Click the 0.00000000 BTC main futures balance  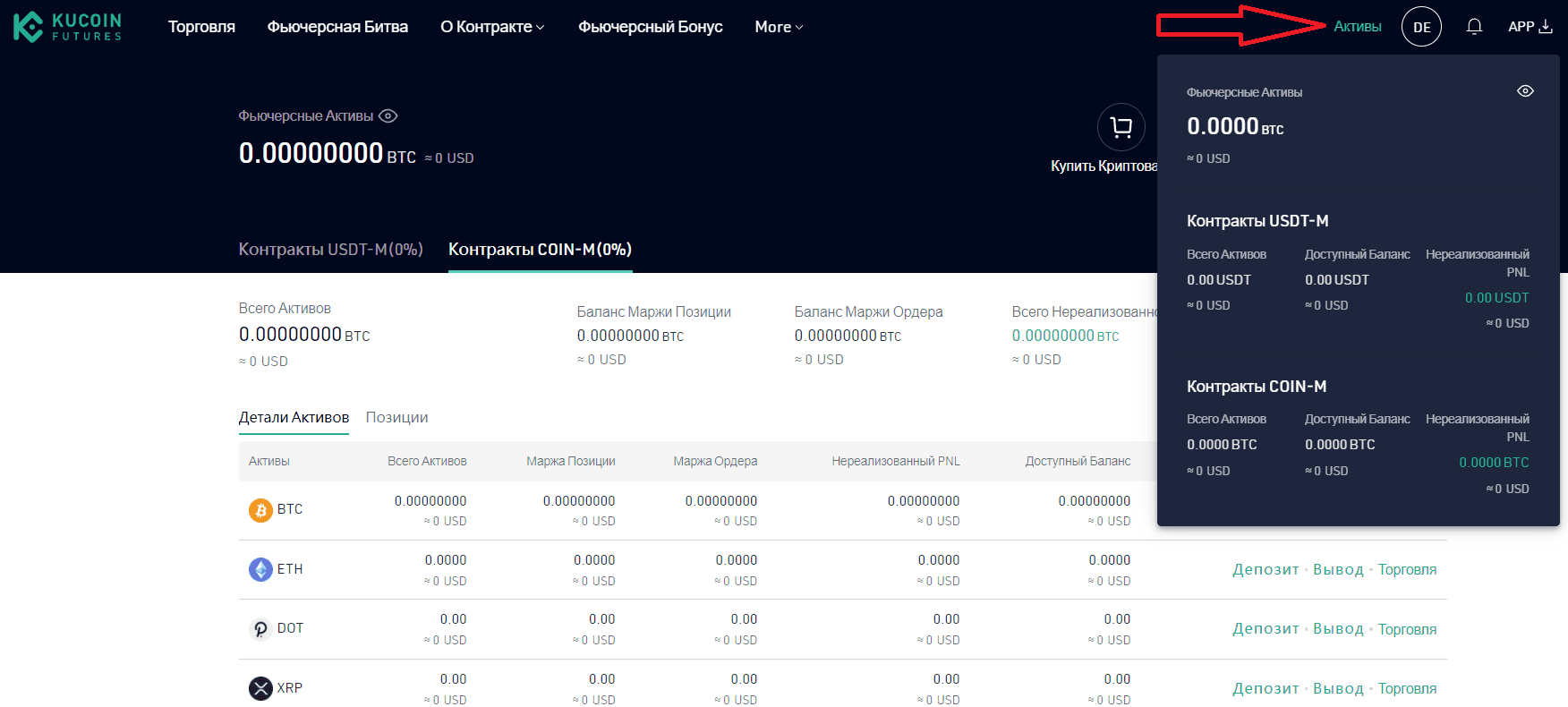pos(328,154)
